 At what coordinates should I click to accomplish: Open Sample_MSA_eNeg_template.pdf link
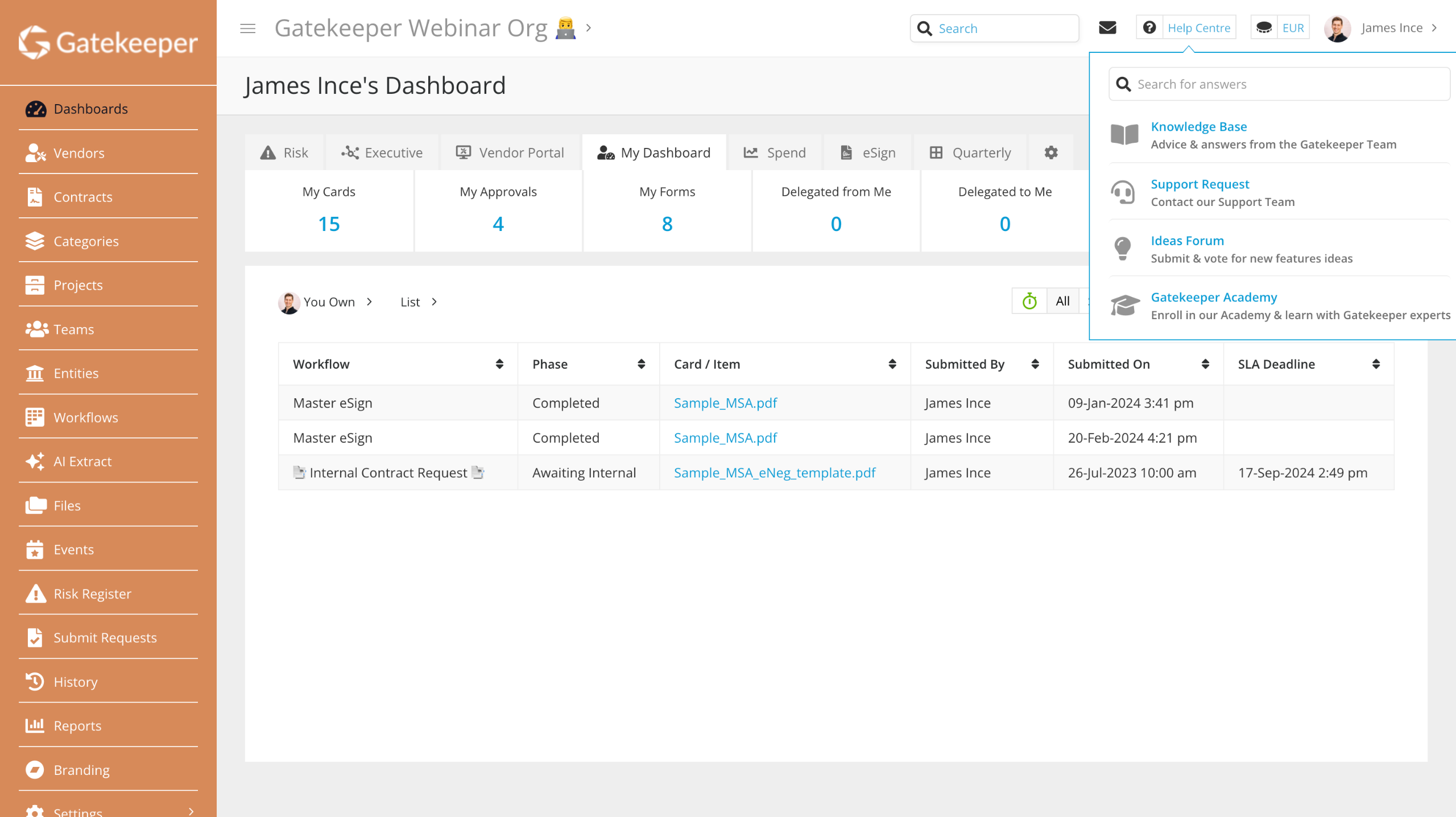pyautogui.click(x=774, y=473)
